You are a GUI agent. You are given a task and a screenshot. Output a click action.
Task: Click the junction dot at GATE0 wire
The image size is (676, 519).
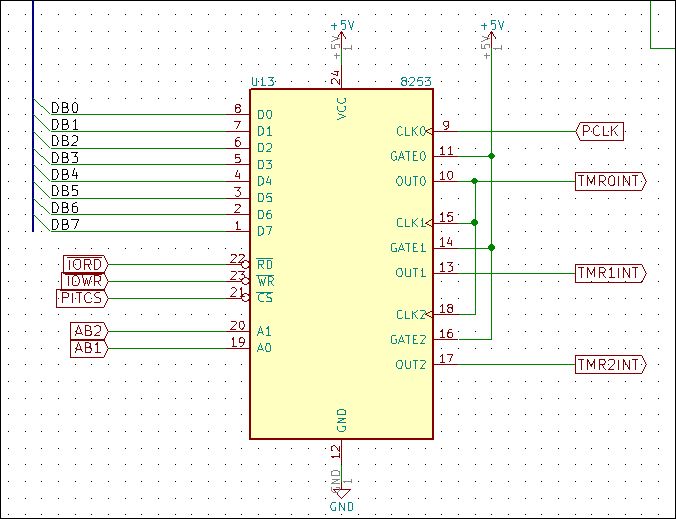[491, 156]
